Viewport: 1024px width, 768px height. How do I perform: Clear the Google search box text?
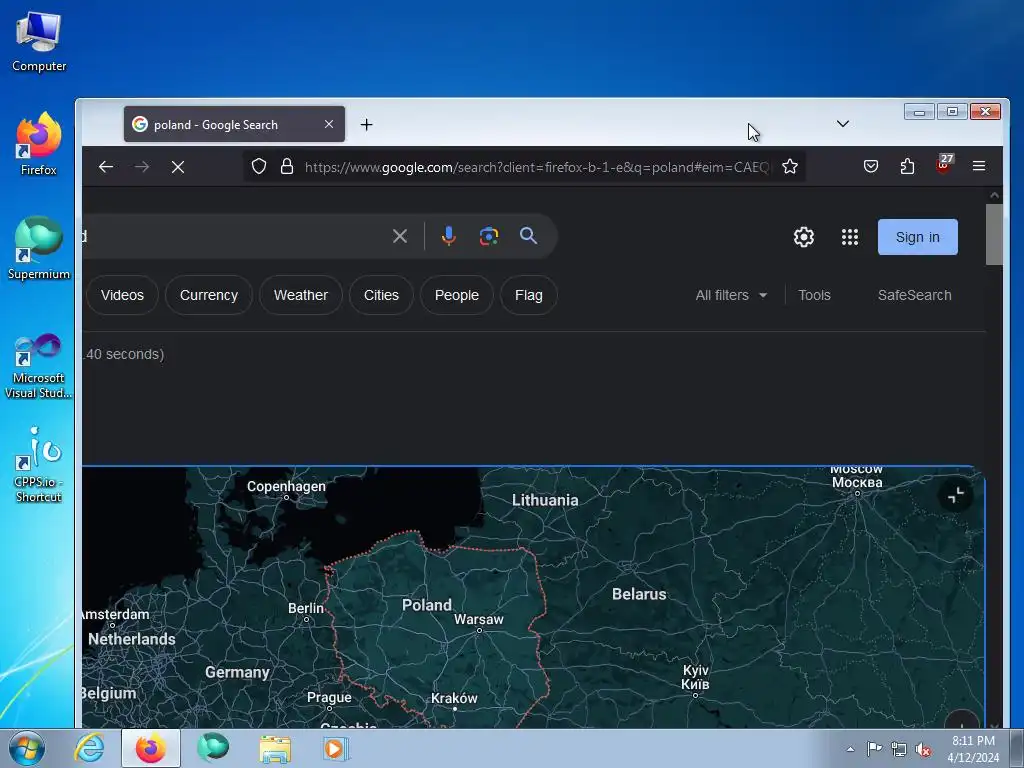pos(400,236)
